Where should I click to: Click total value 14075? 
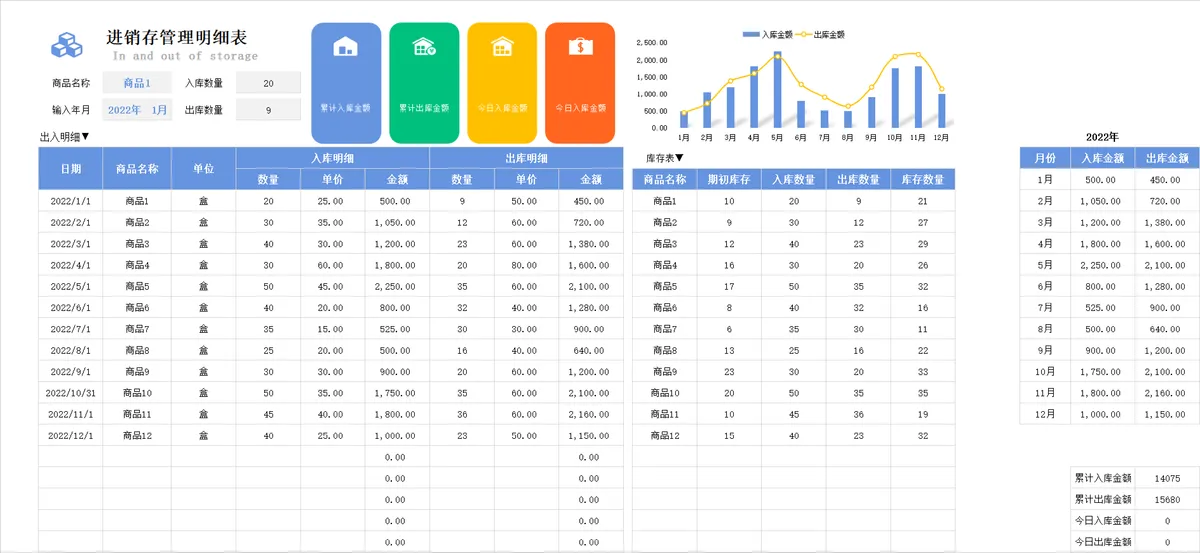[x=1166, y=478]
